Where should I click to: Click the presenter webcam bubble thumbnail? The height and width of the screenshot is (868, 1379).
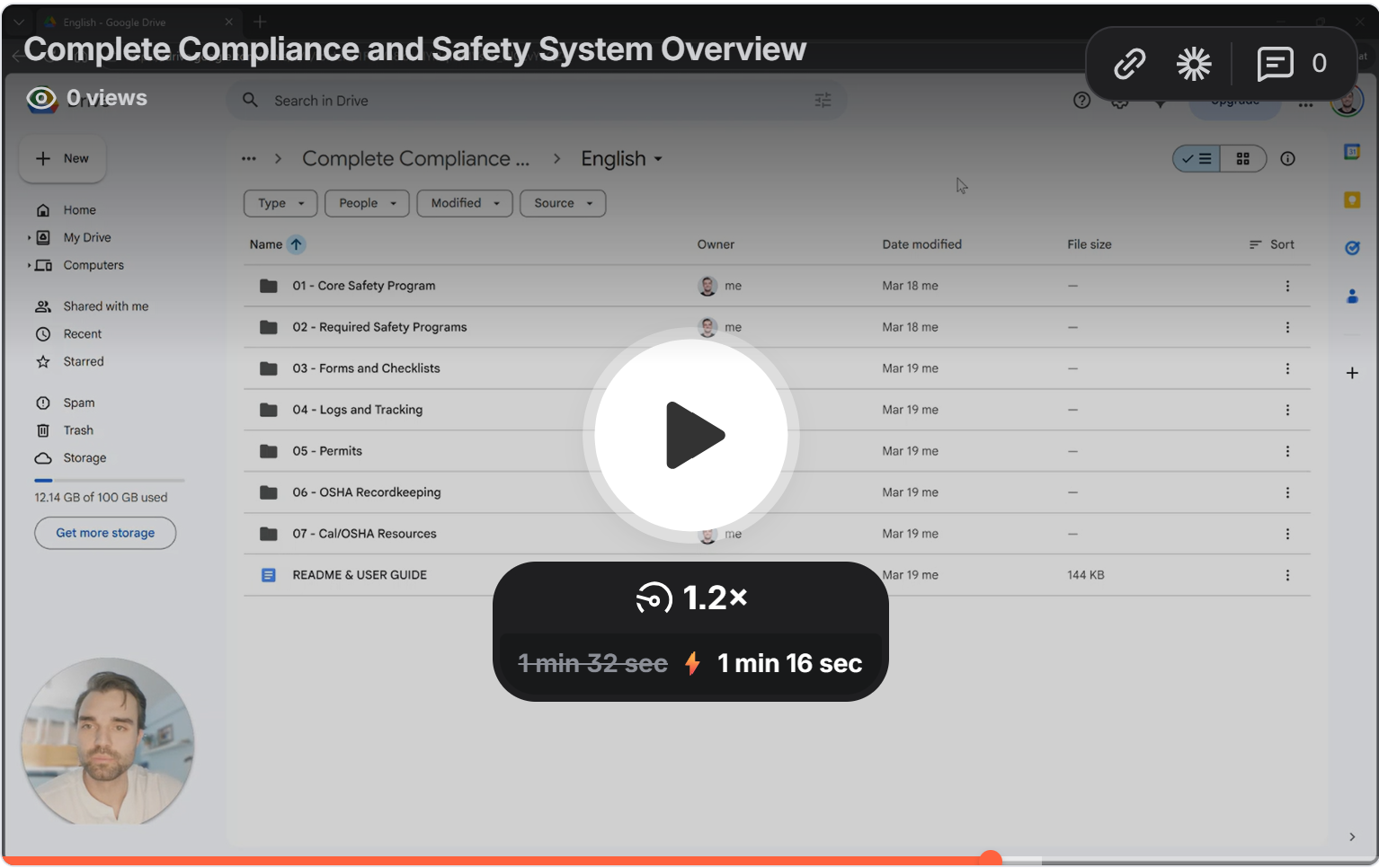pyautogui.click(x=107, y=741)
